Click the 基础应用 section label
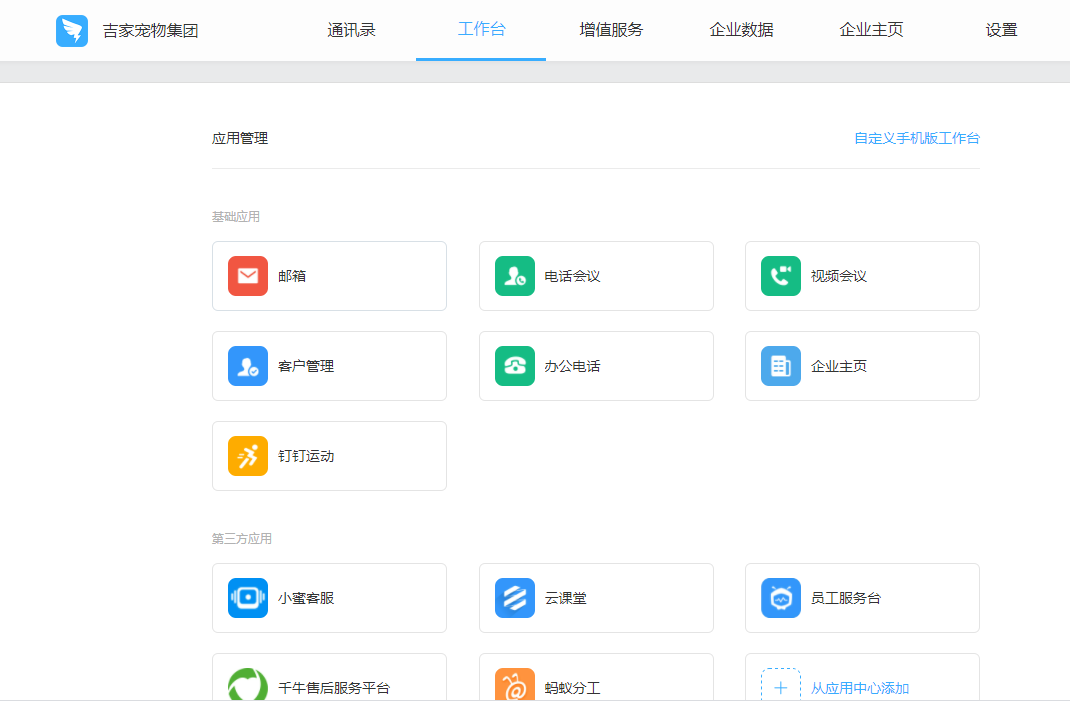1070x702 pixels. [235, 216]
